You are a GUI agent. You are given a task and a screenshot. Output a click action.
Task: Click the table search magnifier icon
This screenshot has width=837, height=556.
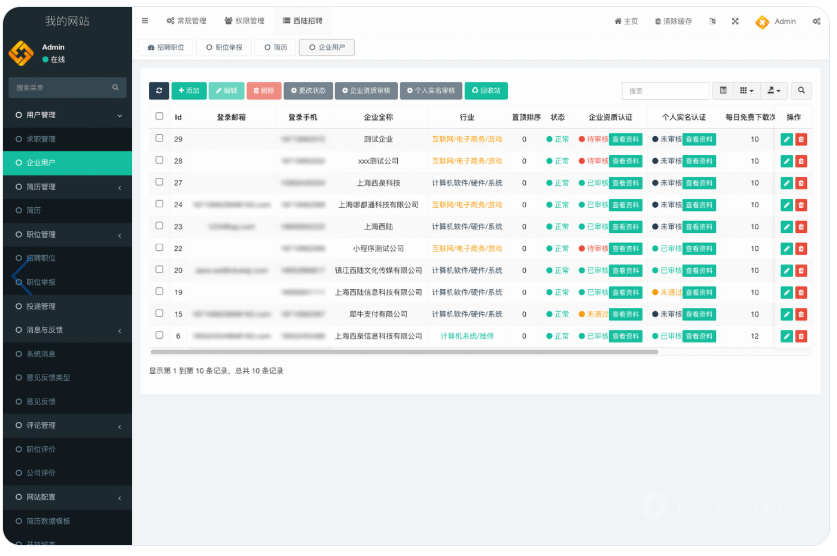(x=802, y=91)
